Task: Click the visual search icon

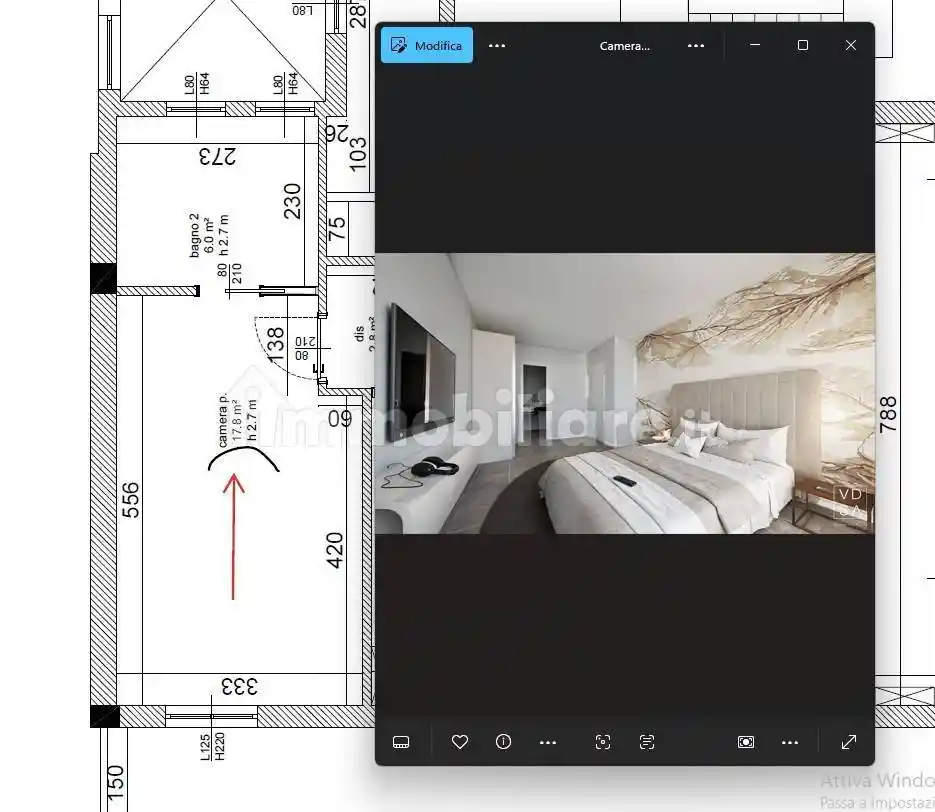Action: pyautogui.click(x=603, y=742)
